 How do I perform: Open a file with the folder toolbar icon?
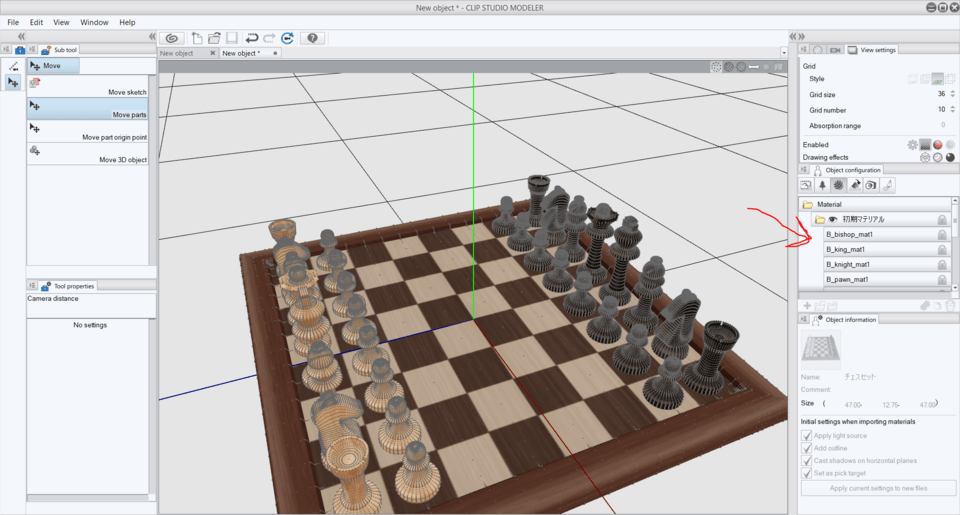(x=214, y=38)
